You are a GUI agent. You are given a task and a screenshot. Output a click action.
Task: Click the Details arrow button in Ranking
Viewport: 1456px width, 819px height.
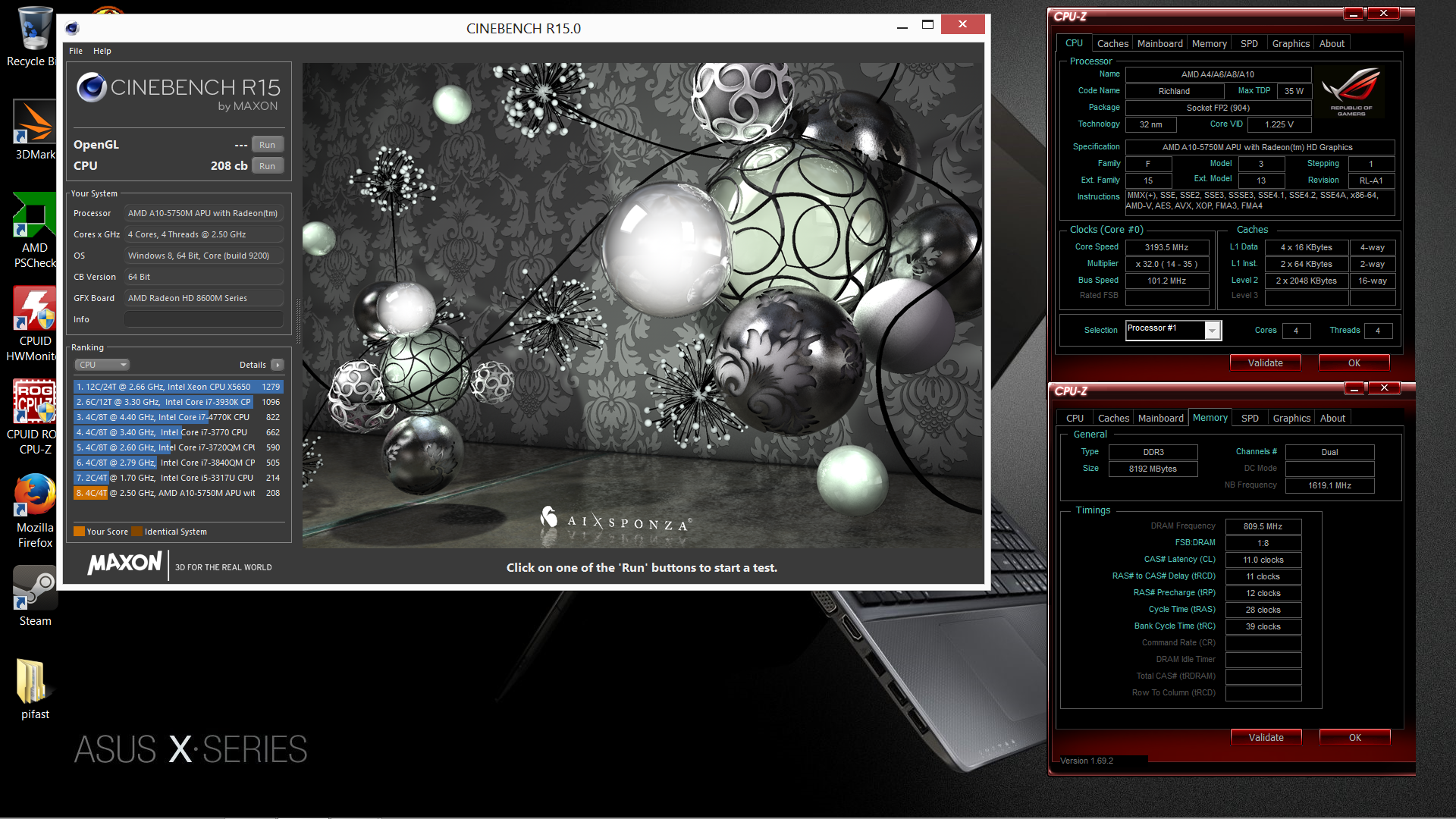click(x=278, y=365)
